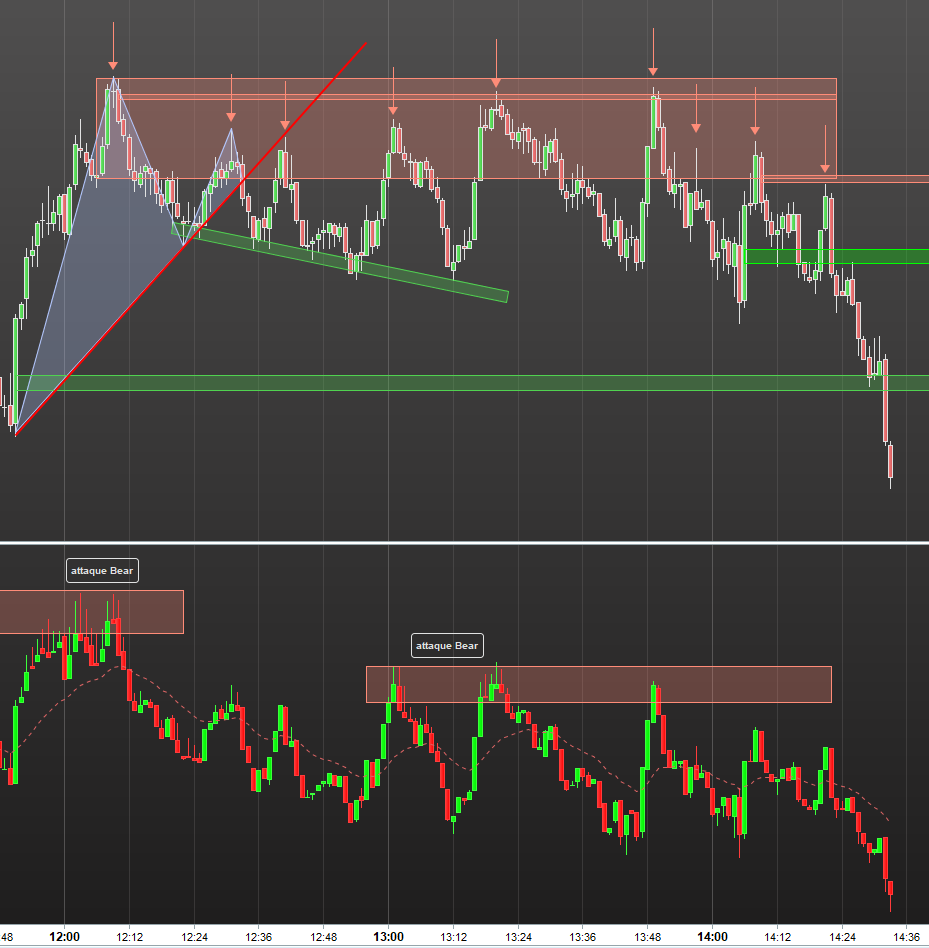The image size is (929, 948).
Task: Click the 14:36 time axis label
Action: point(907,937)
